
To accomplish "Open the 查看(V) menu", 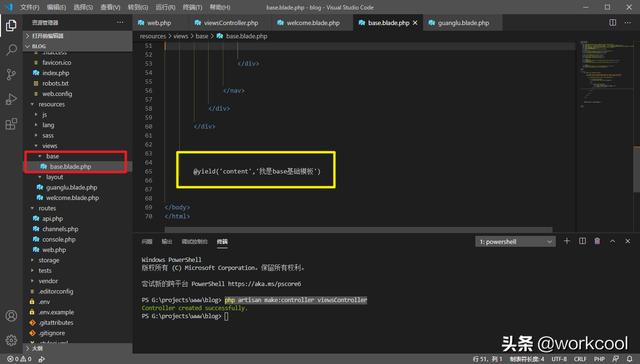I will pyautogui.click(x=110, y=7).
